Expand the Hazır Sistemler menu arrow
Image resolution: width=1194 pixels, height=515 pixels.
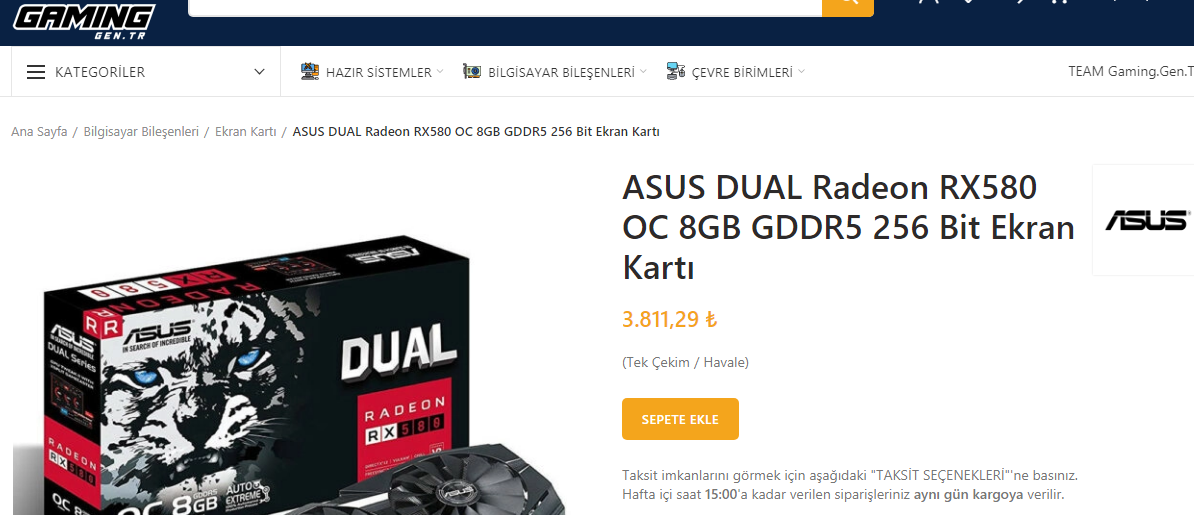point(440,72)
